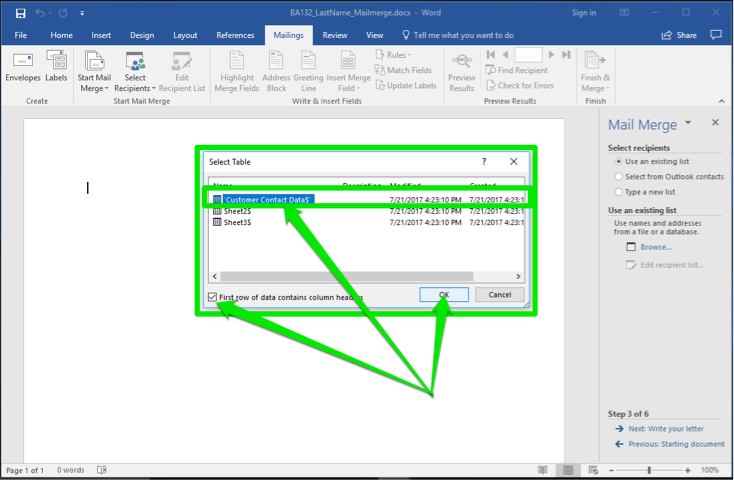Click Find Recipient
This screenshot has width=734, height=480.
click(x=517, y=70)
